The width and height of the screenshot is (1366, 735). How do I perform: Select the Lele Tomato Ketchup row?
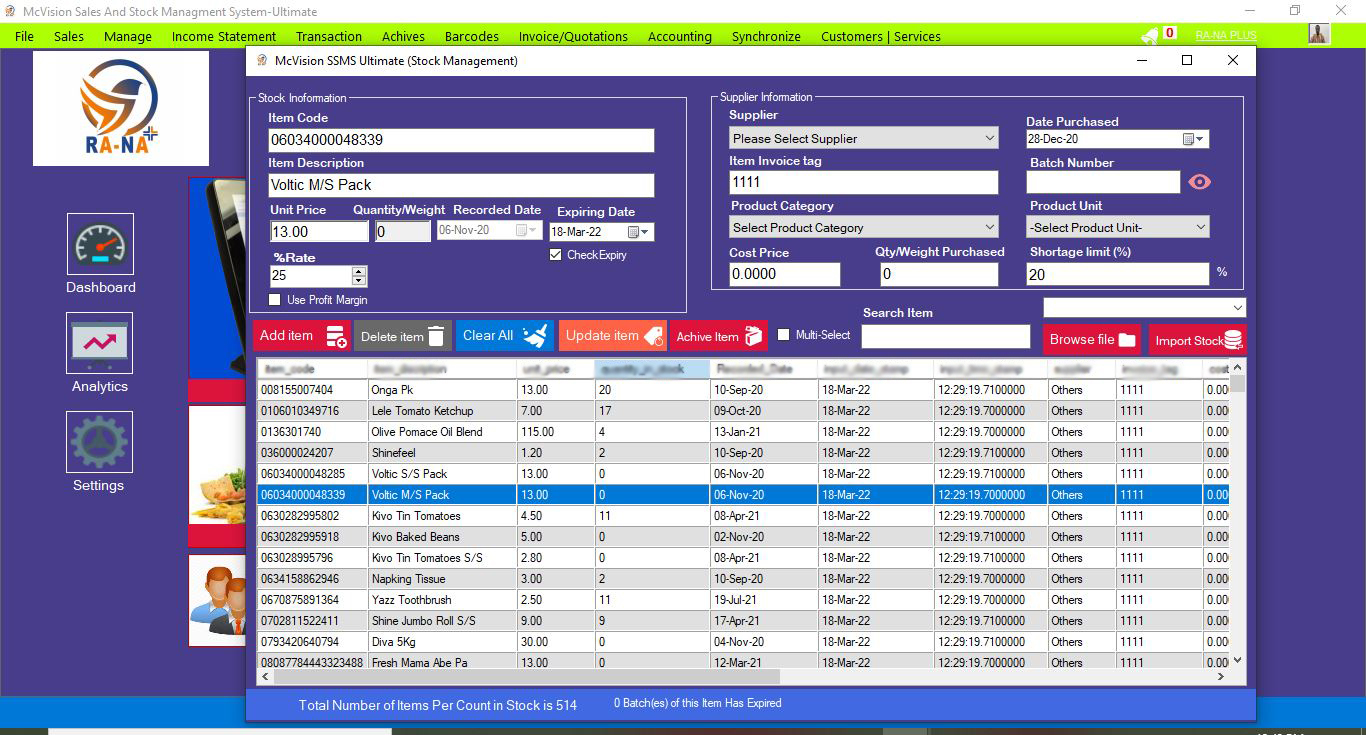point(743,410)
